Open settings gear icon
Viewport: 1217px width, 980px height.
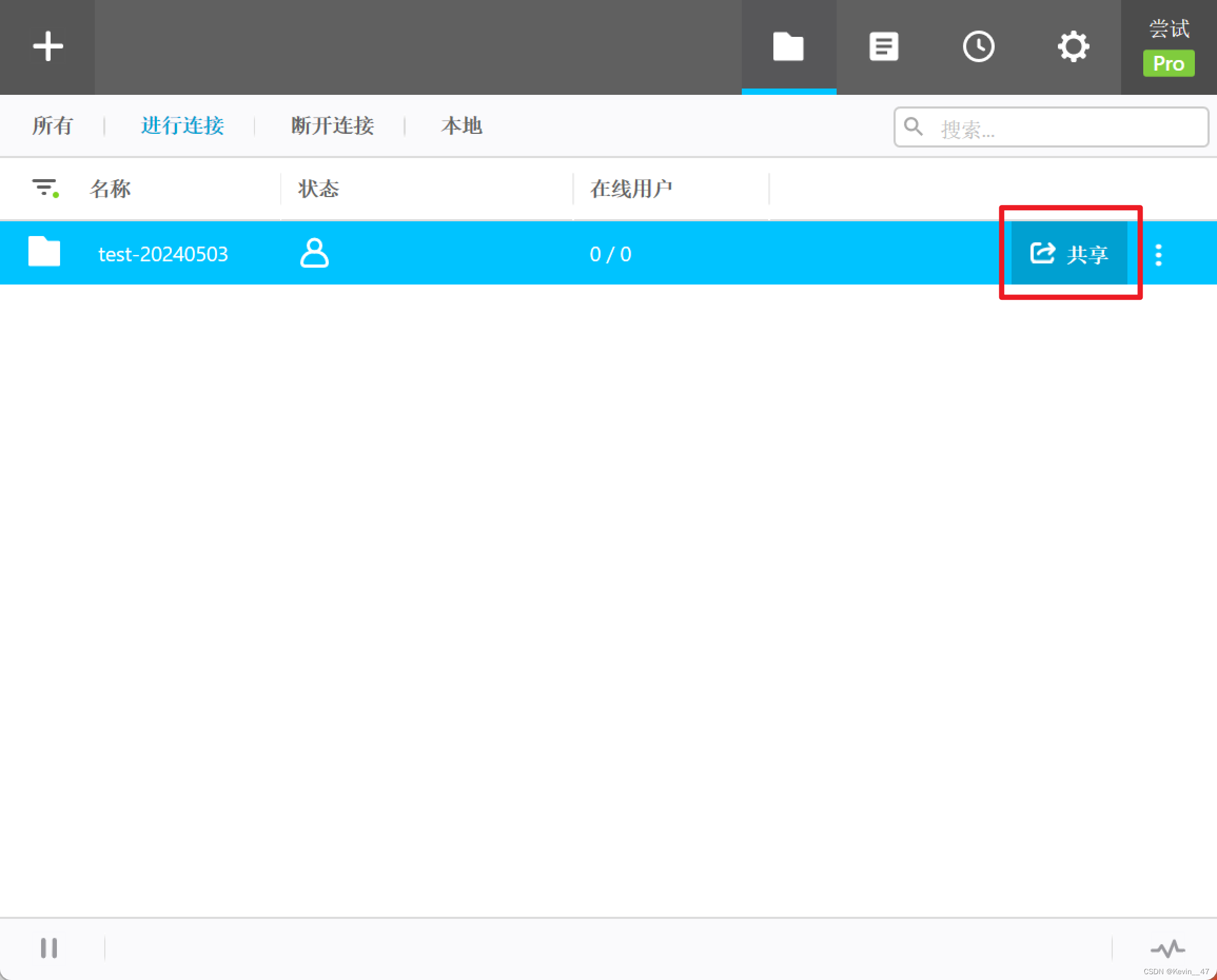tap(1073, 46)
